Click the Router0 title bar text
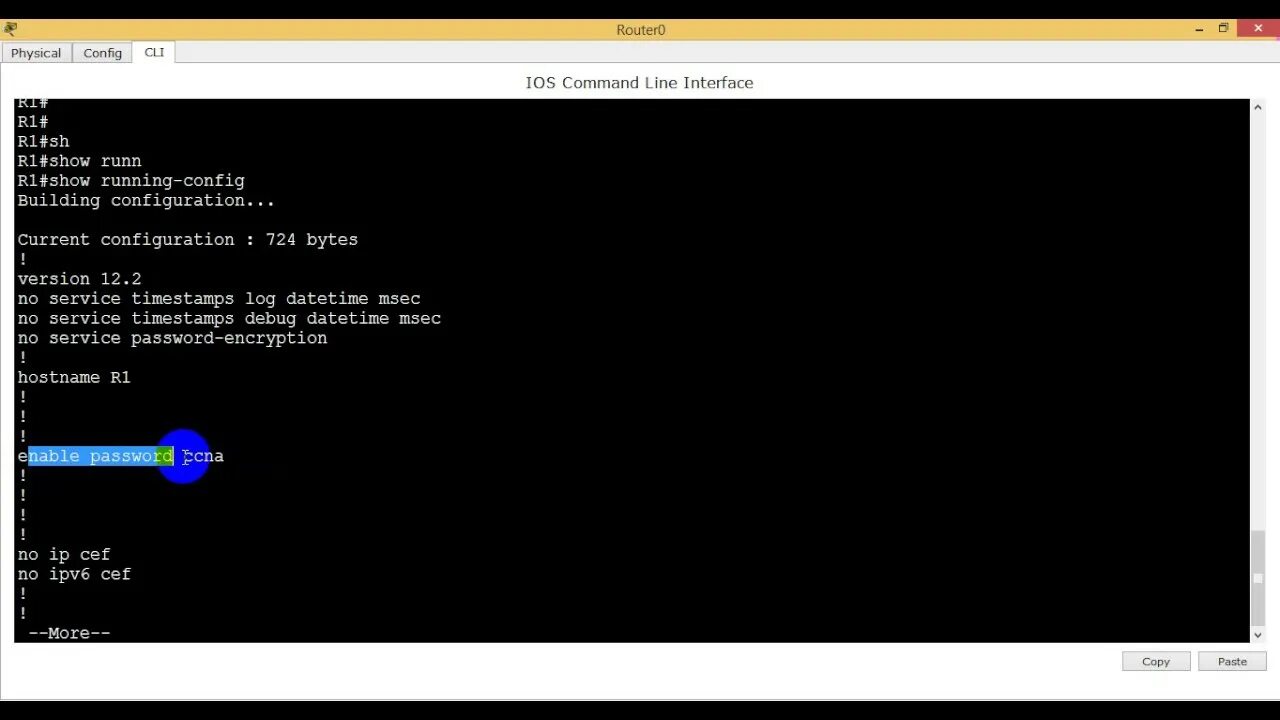The width and height of the screenshot is (1280, 720). tap(640, 29)
